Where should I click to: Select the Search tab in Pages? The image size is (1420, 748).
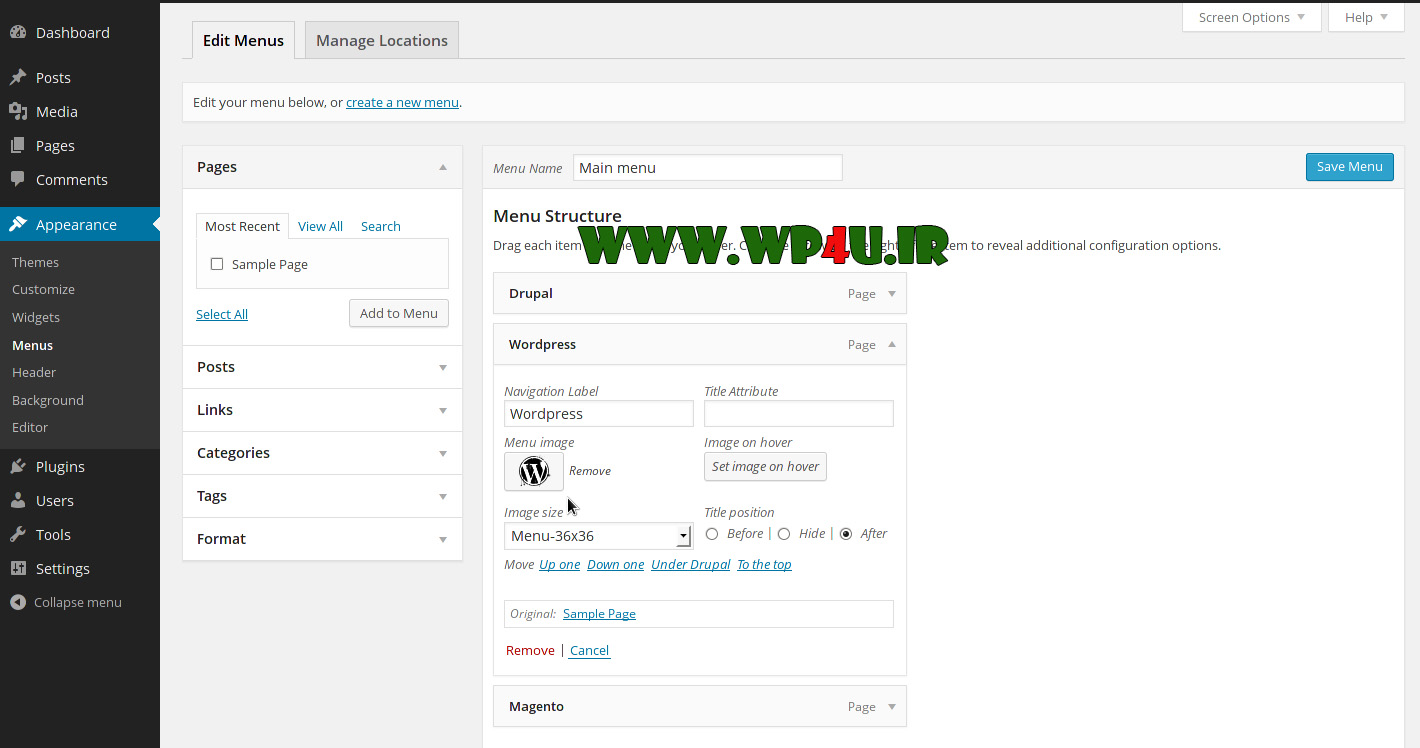(x=381, y=226)
